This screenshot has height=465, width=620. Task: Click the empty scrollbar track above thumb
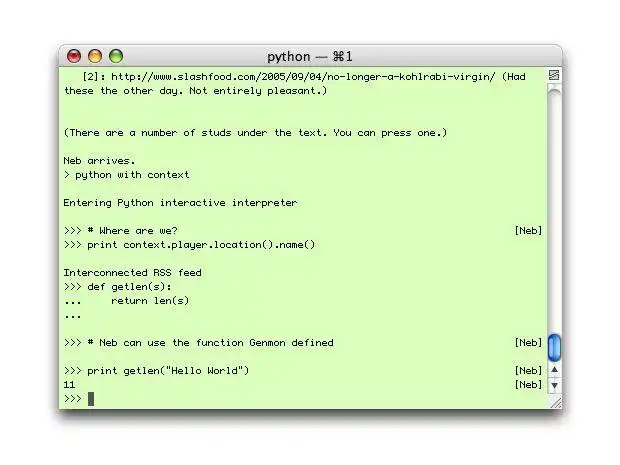(x=554, y=200)
